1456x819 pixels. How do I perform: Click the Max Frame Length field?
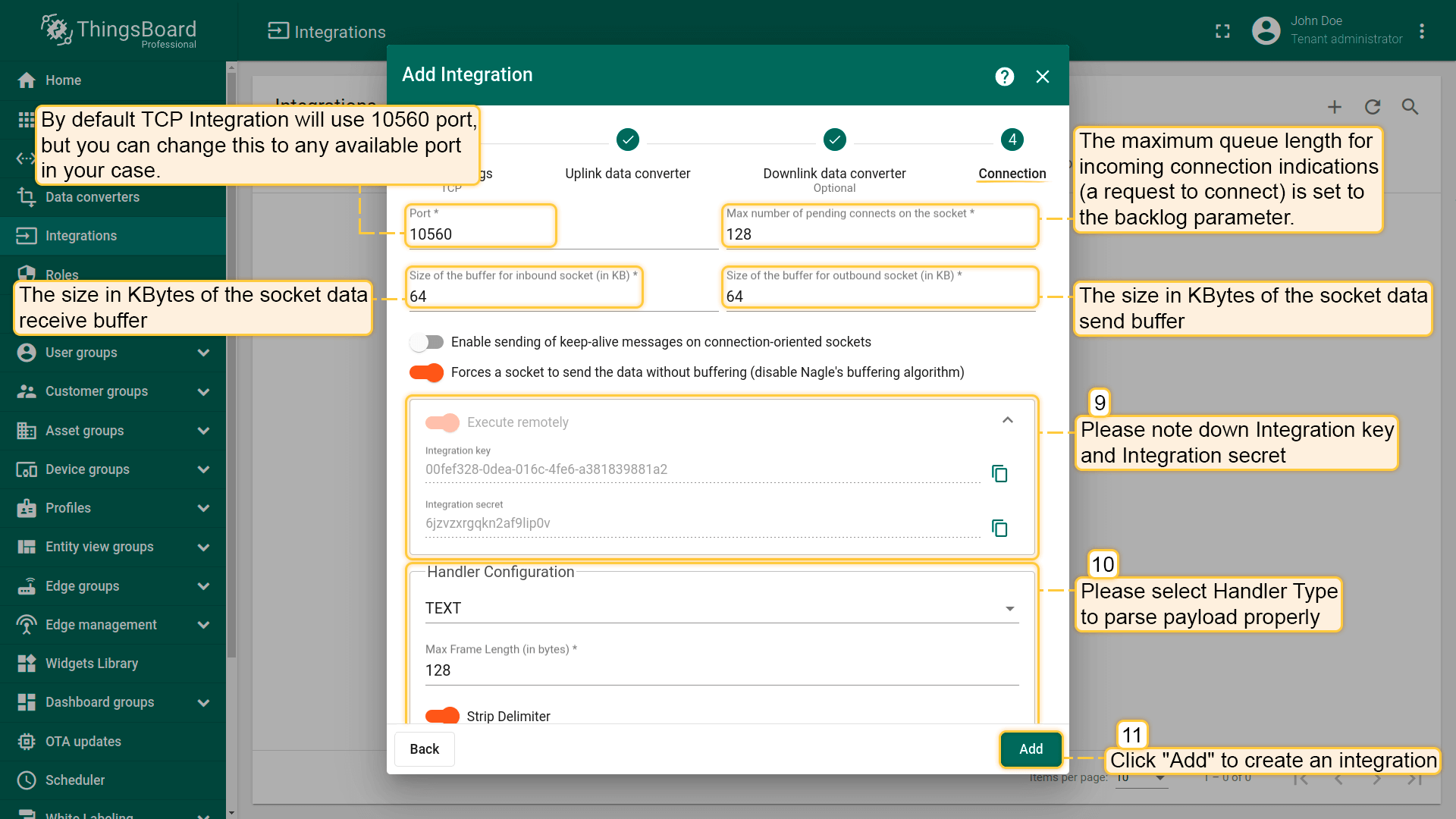click(x=721, y=663)
